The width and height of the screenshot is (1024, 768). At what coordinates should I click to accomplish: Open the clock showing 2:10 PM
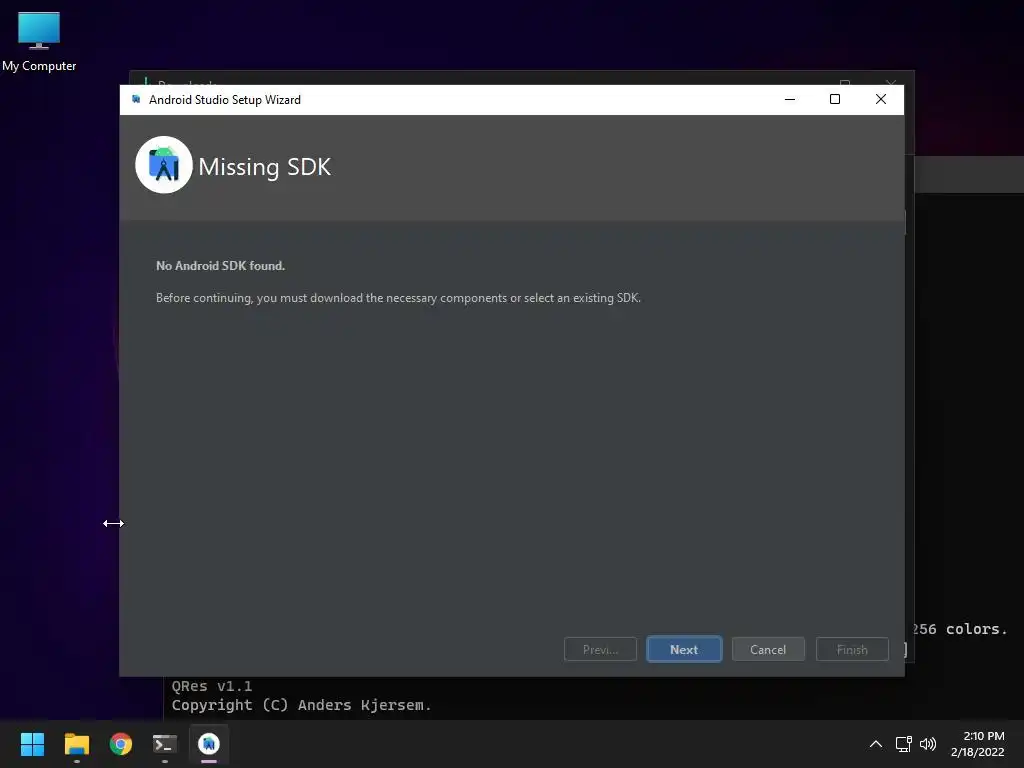tap(978, 744)
